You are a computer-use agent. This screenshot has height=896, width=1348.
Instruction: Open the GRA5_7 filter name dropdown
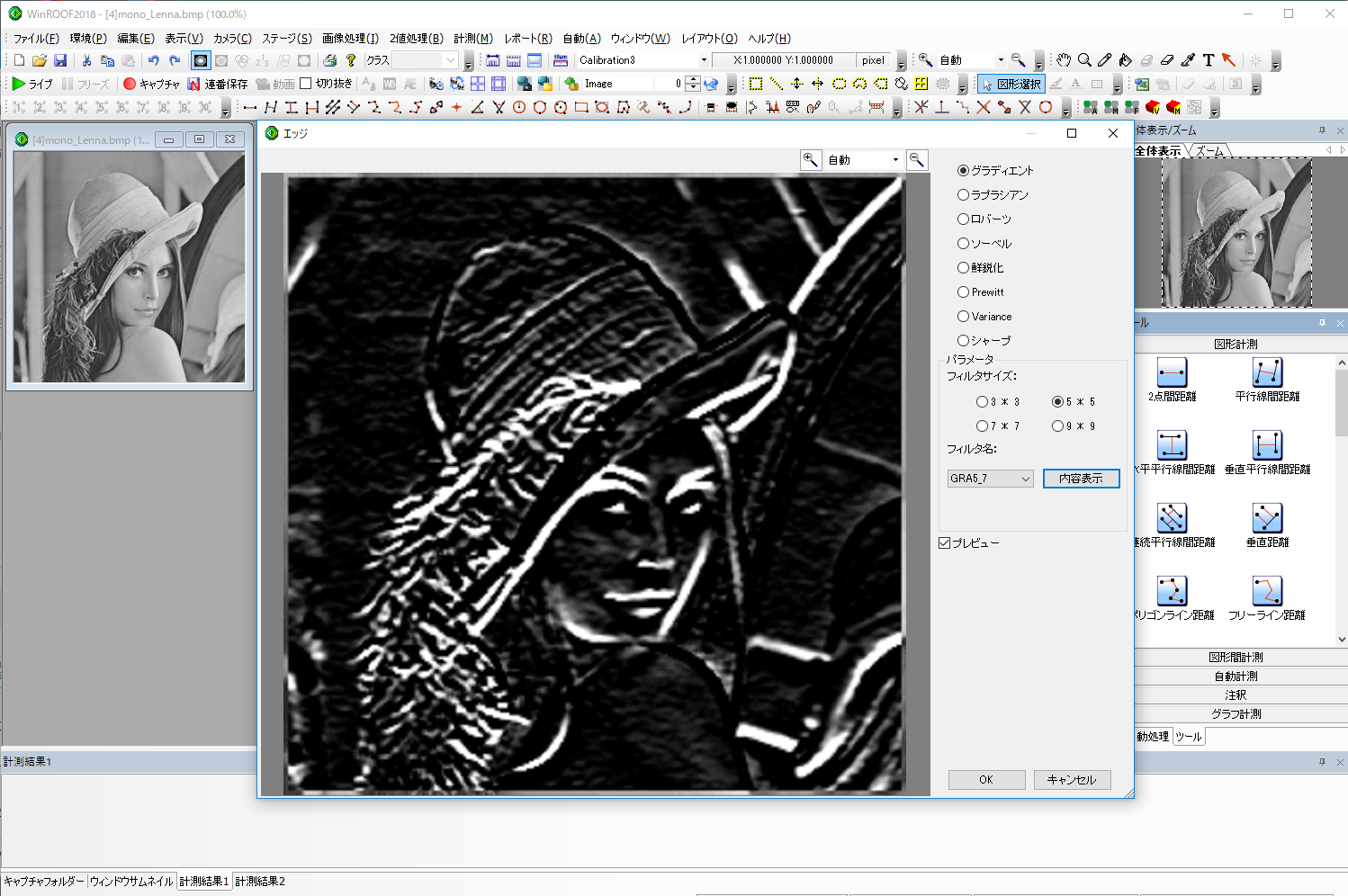990,479
